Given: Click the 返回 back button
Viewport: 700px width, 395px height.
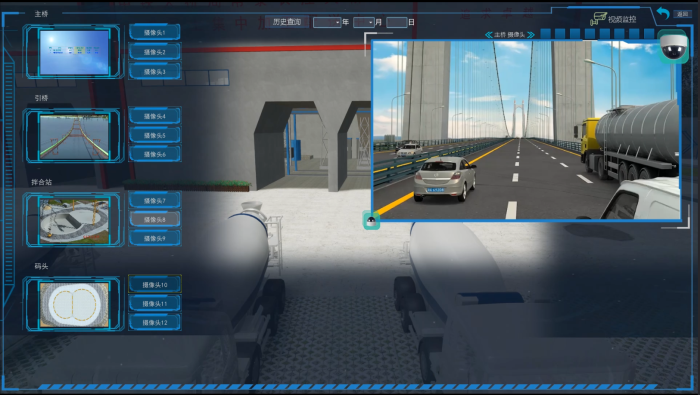Looking at the screenshot, I should pyautogui.click(x=682, y=14).
